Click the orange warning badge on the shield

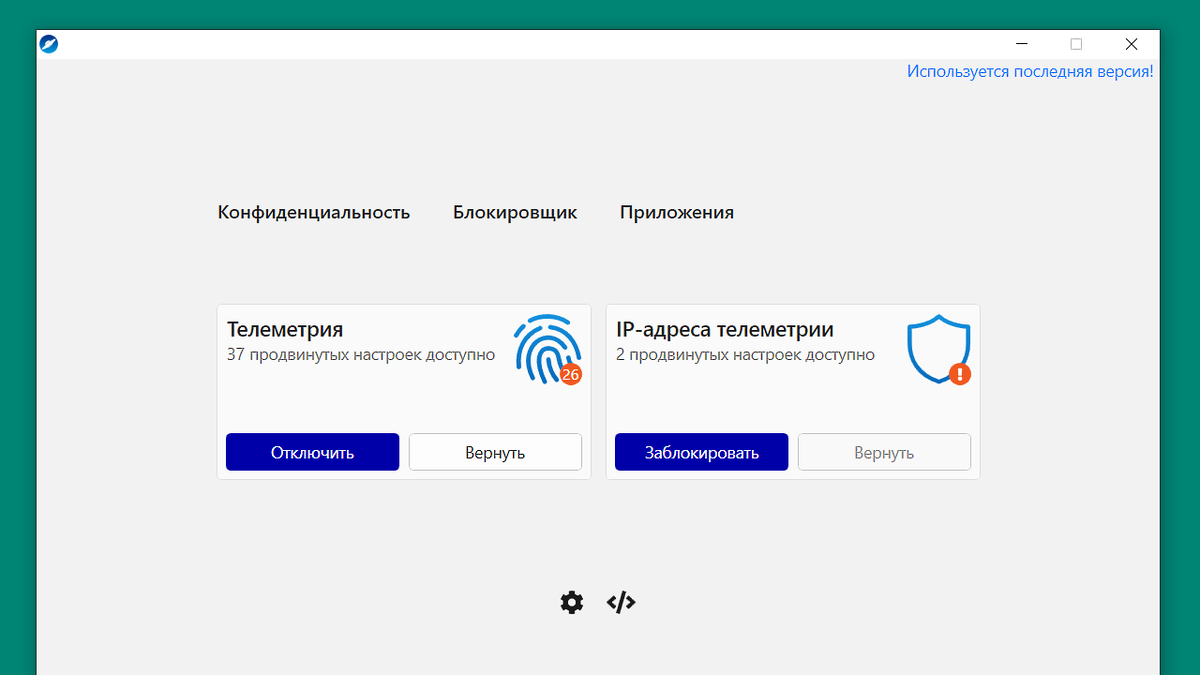(x=958, y=374)
